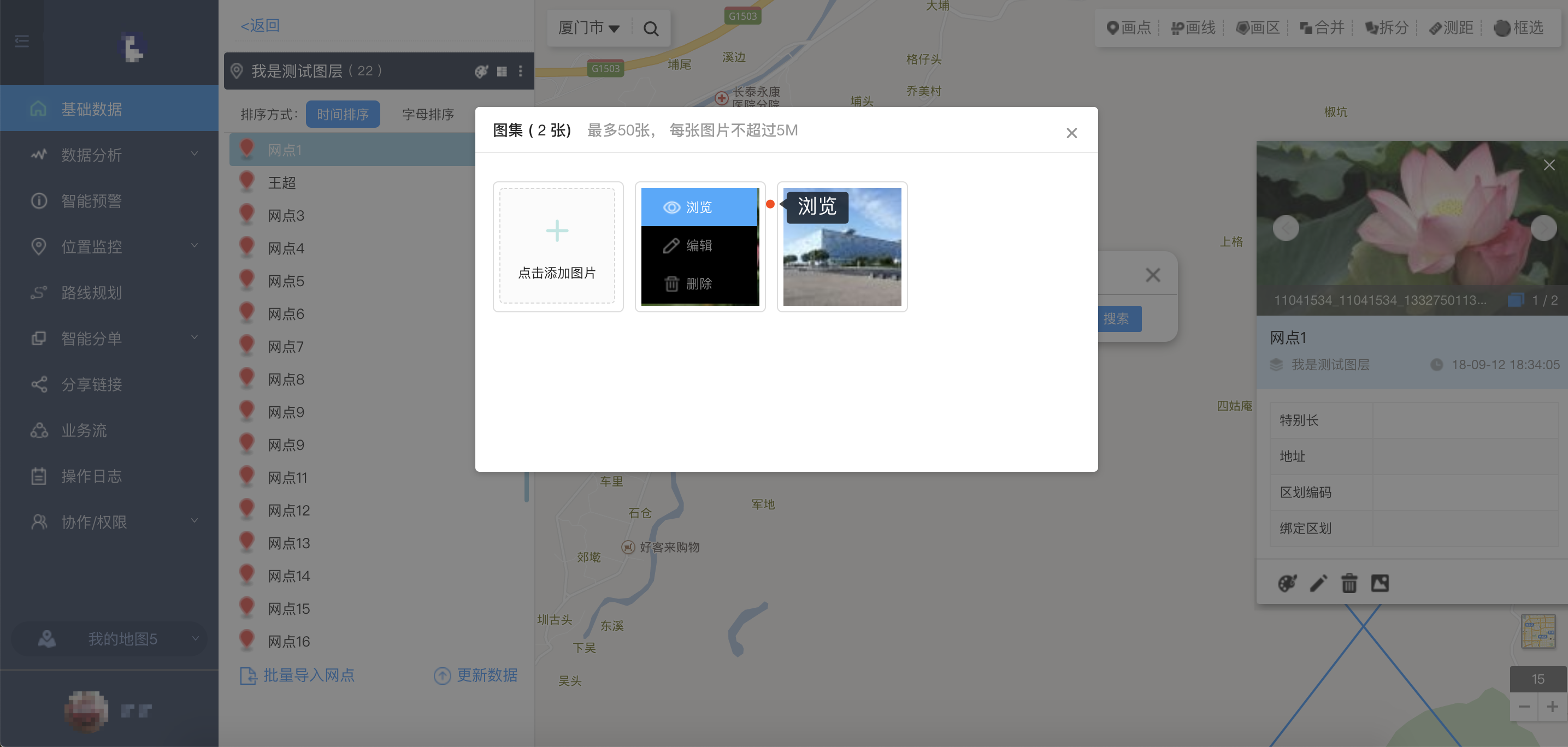Open the image gallery icon in detail panel
The width and height of the screenshot is (1568, 747).
[x=1380, y=583]
